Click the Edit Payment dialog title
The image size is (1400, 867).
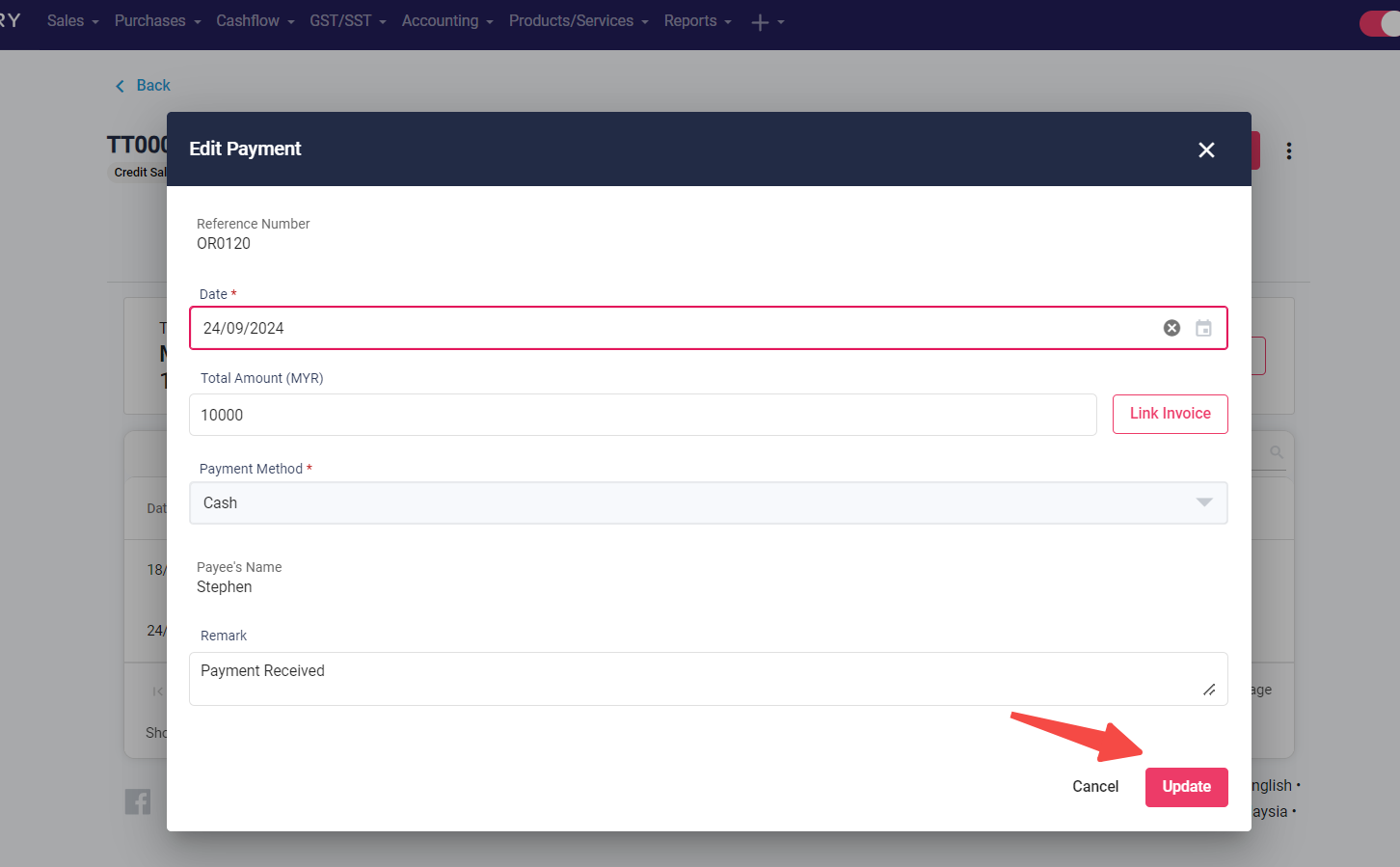click(x=245, y=149)
